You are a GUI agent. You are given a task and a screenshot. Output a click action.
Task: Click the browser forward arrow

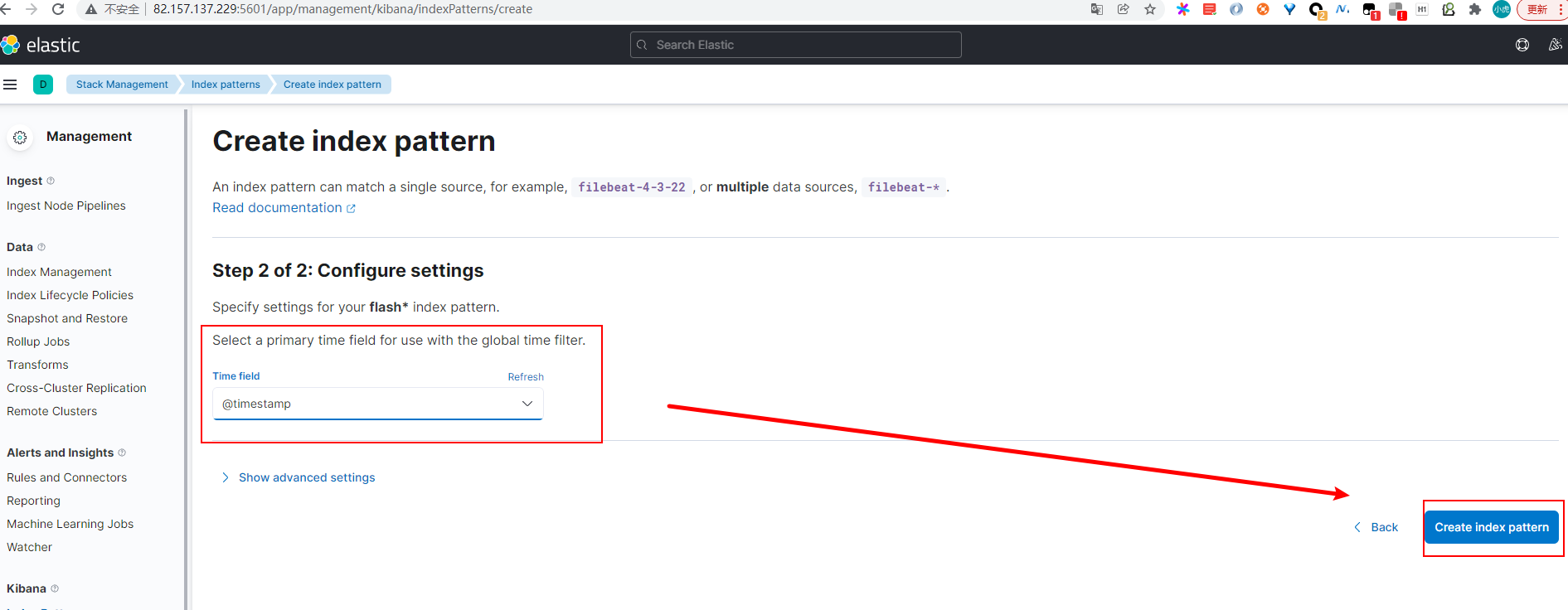pyautogui.click(x=32, y=9)
